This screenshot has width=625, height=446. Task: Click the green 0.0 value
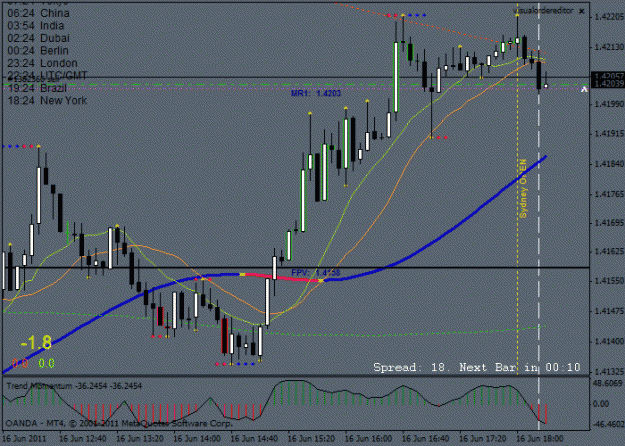click(x=46, y=363)
